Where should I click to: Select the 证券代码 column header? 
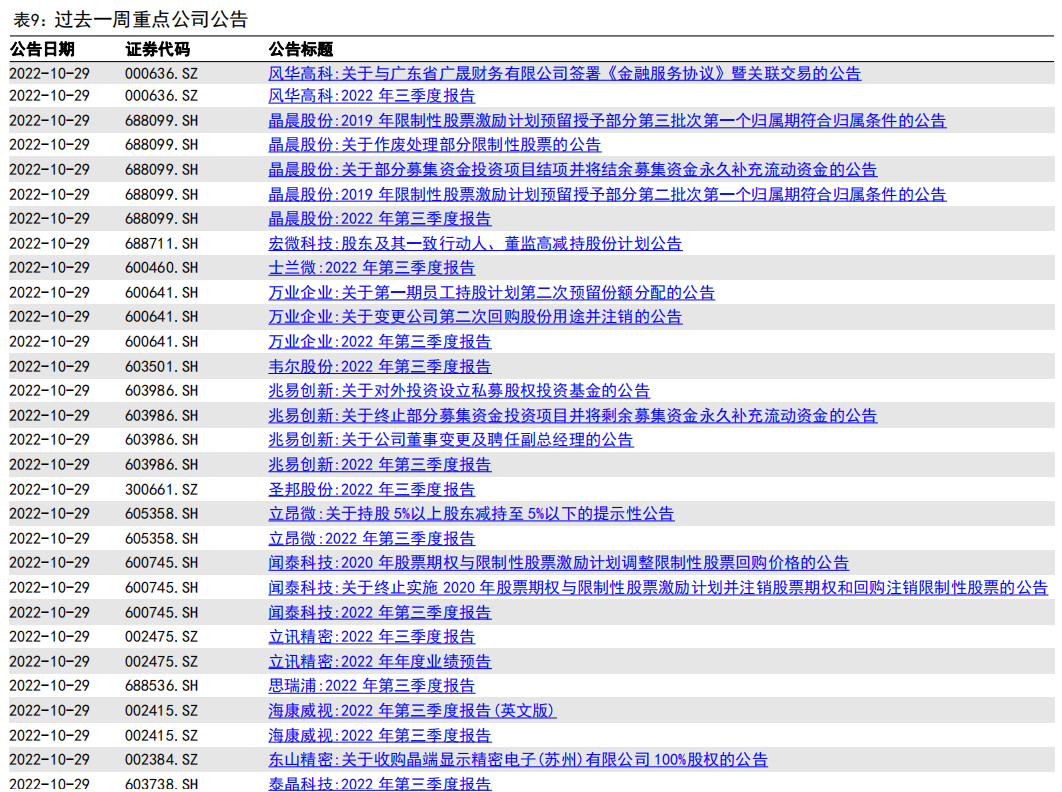tap(157, 49)
